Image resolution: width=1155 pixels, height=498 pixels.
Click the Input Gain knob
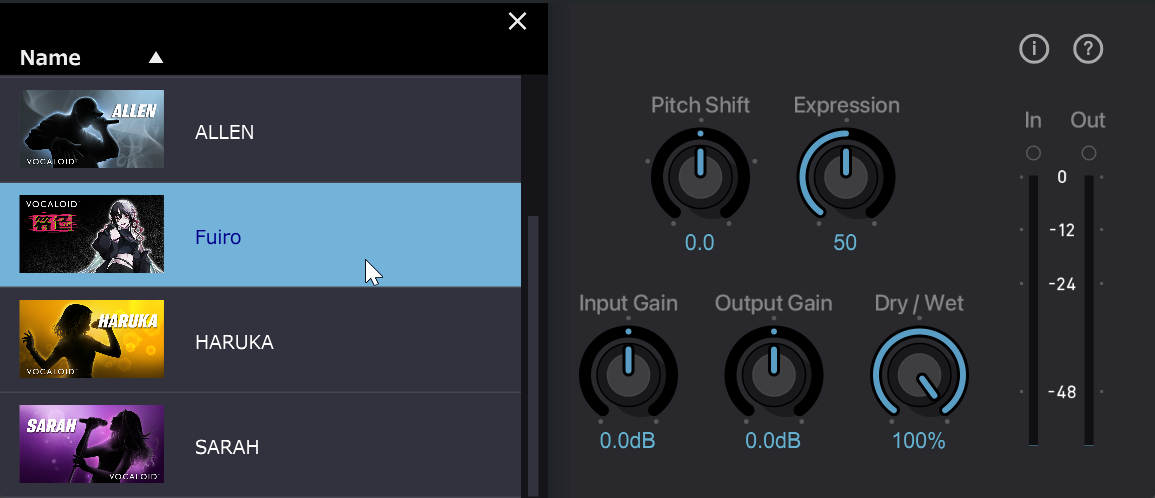point(628,376)
